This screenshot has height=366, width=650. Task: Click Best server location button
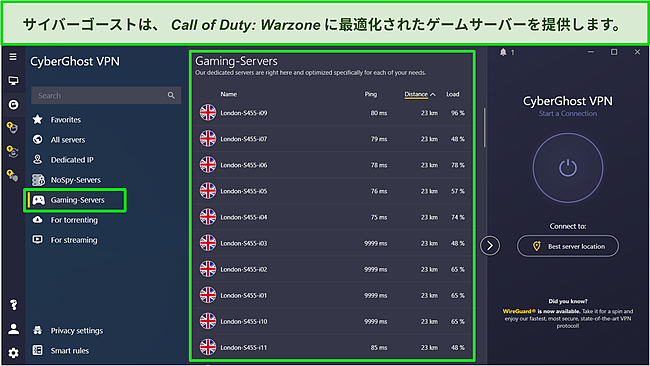click(x=568, y=246)
